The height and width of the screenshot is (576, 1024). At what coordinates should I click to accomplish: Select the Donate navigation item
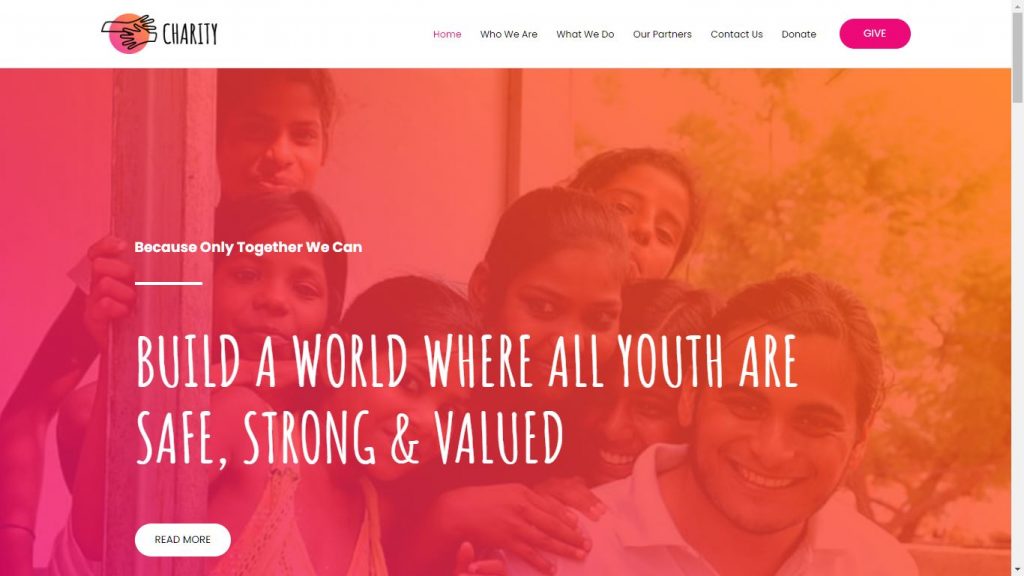(x=798, y=34)
